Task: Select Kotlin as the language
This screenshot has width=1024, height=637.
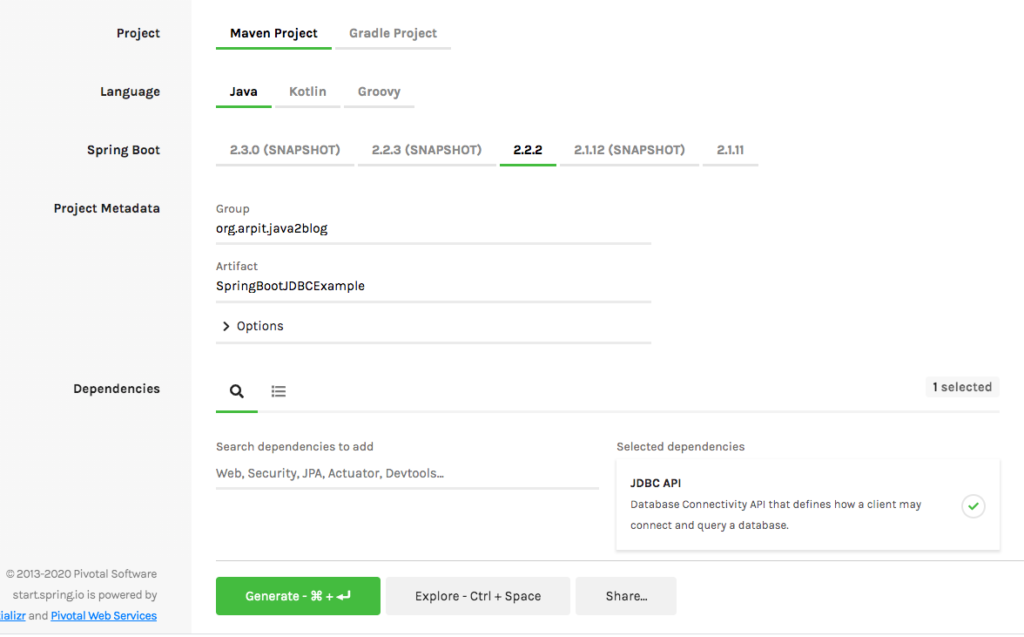Action: pos(307,91)
